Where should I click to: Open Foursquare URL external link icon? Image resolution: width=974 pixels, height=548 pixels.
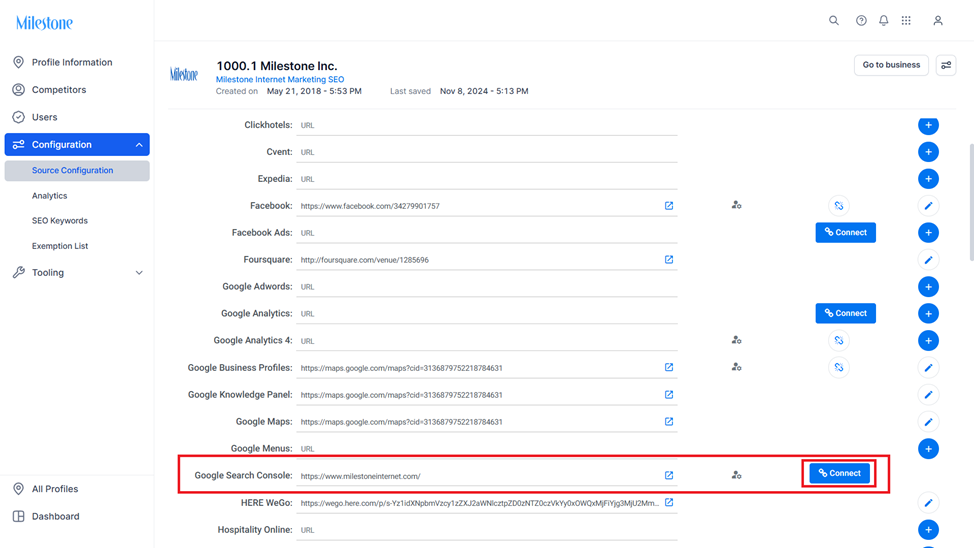click(x=669, y=260)
